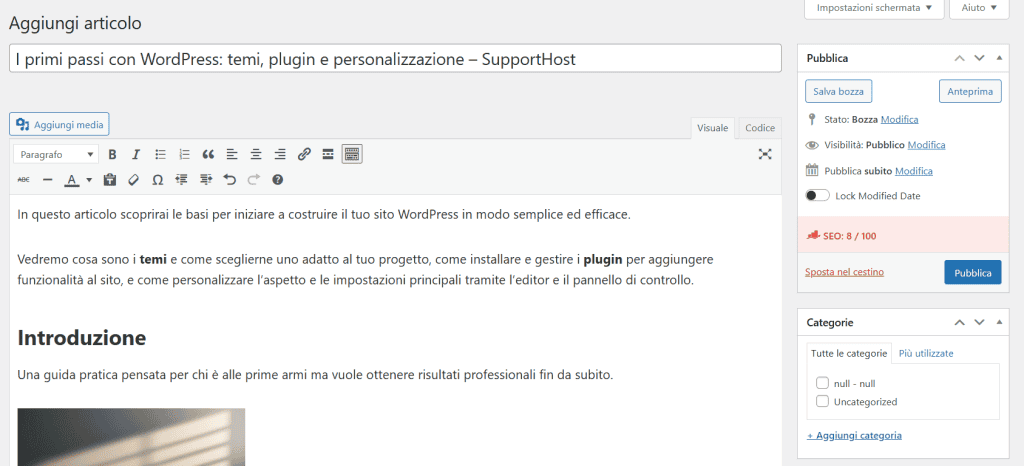Open keyboard shortcuts help icon
Image resolution: width=1024 pixels, height=466 pixels.
(278, 180)
